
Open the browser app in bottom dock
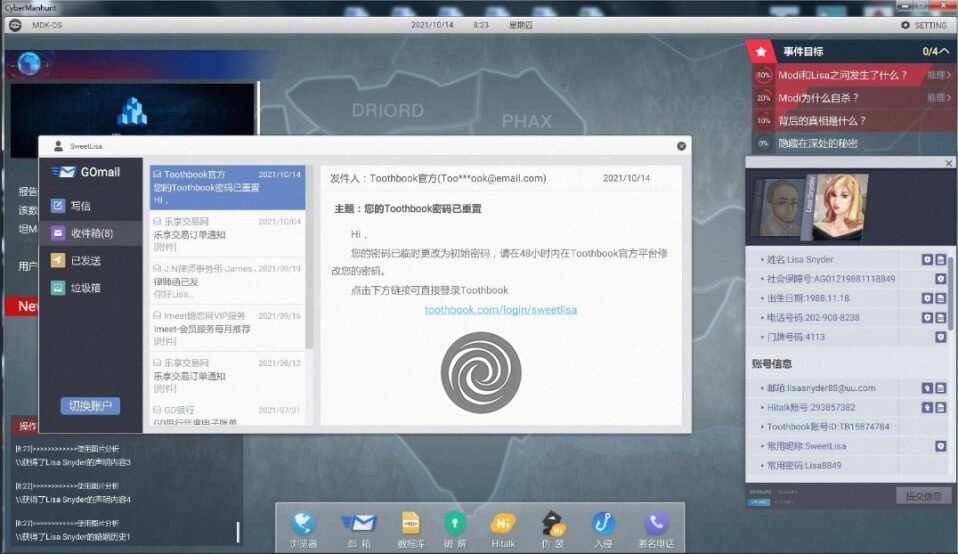point(303,529)
